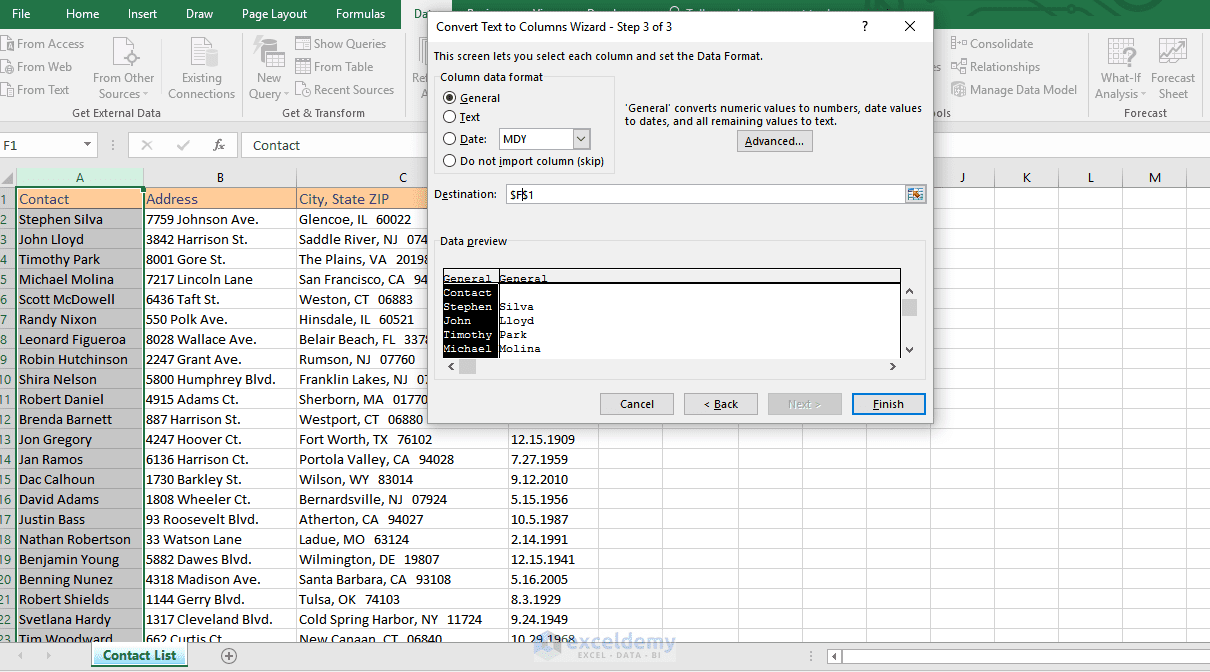This screenshot has width=1210, height=672.
Task: Open the Page Layout ribbon tab
Action: [275, 14]
